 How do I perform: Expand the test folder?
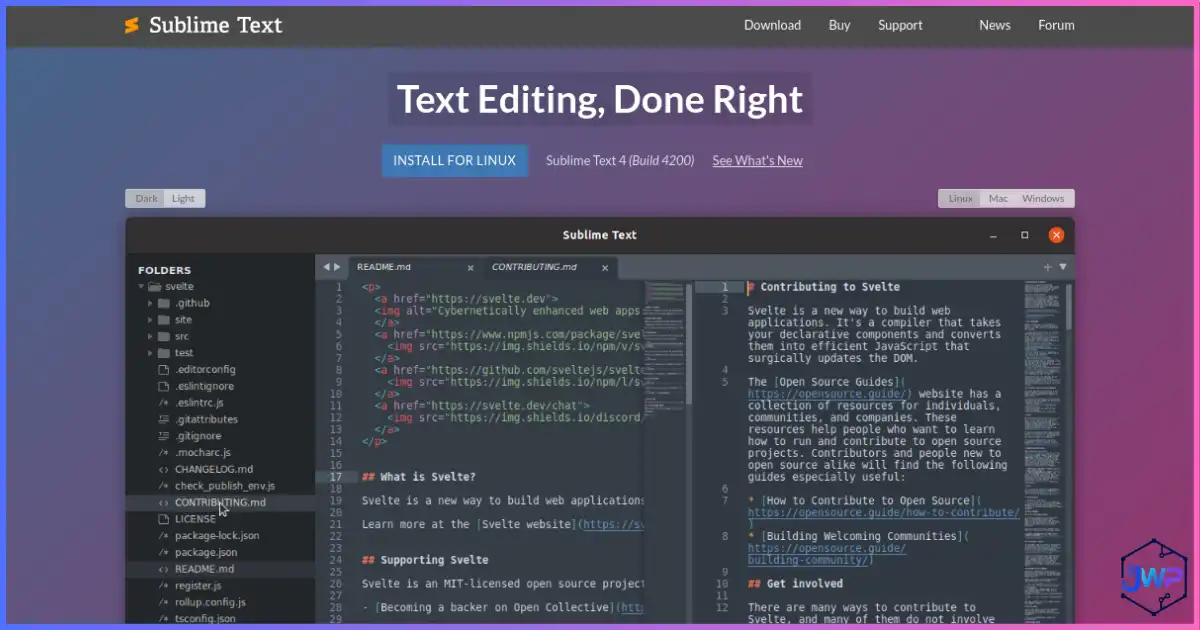tap(151, 353)
